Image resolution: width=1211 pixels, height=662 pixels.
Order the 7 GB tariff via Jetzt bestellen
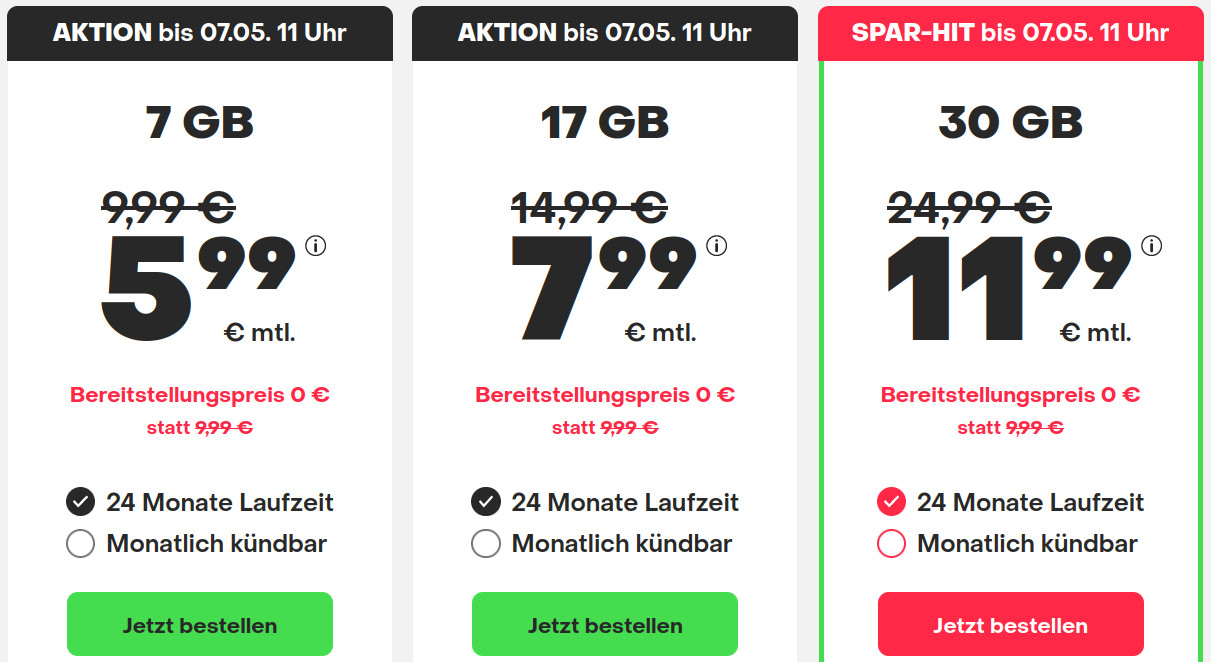click(x=199, y=624)
